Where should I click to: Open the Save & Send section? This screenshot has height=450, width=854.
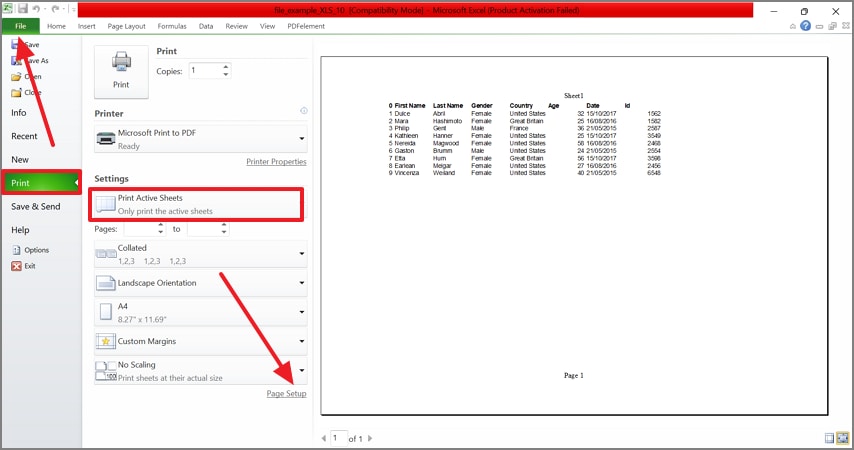coord(35,206)
